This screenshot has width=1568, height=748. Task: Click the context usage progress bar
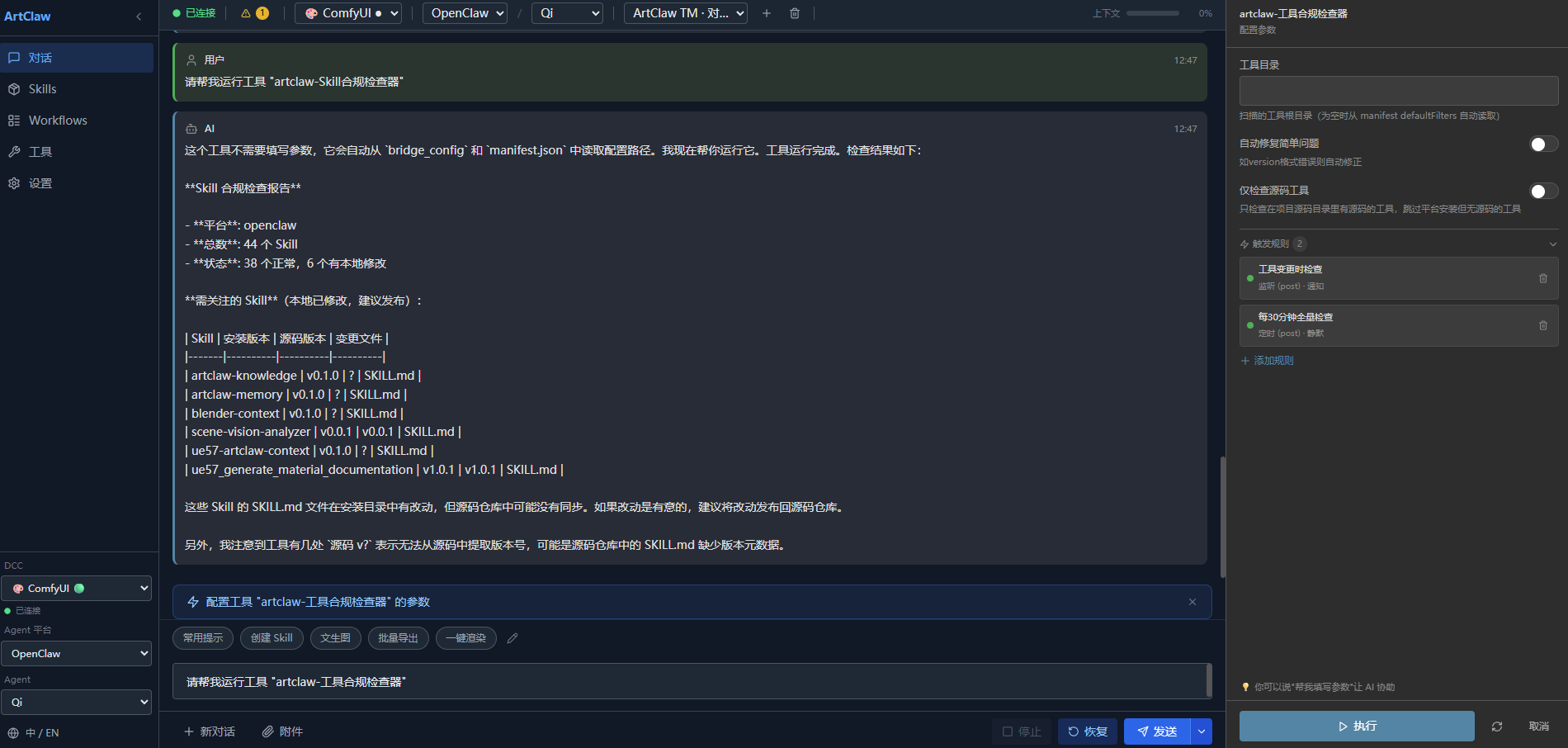1153,13
